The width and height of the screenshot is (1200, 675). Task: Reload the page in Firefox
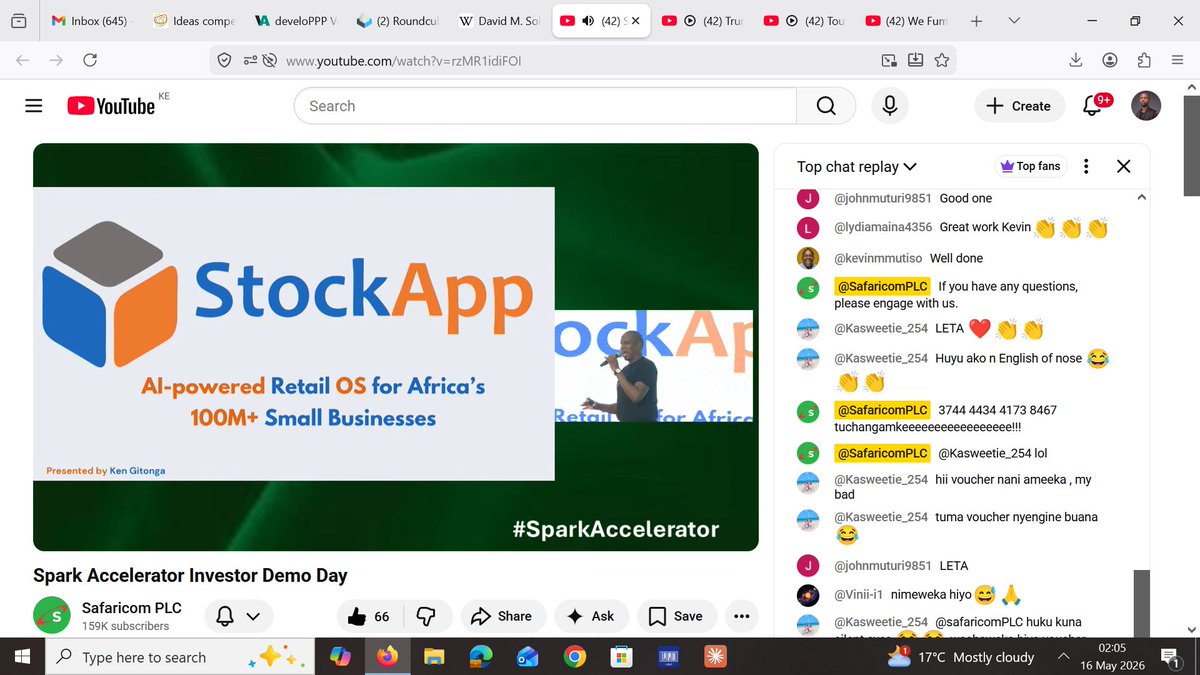coord(90,60)
